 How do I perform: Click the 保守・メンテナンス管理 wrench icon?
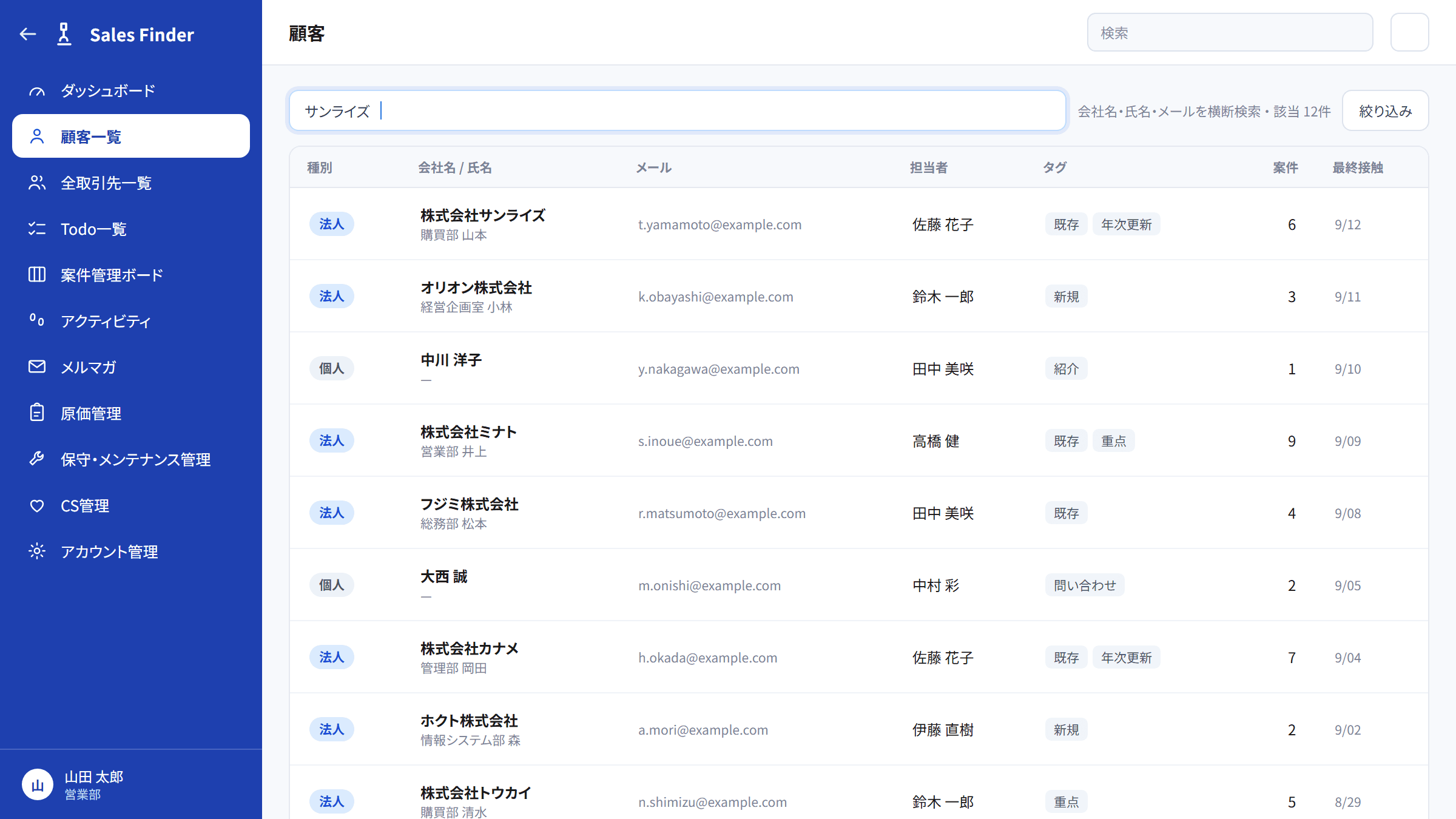37,459
